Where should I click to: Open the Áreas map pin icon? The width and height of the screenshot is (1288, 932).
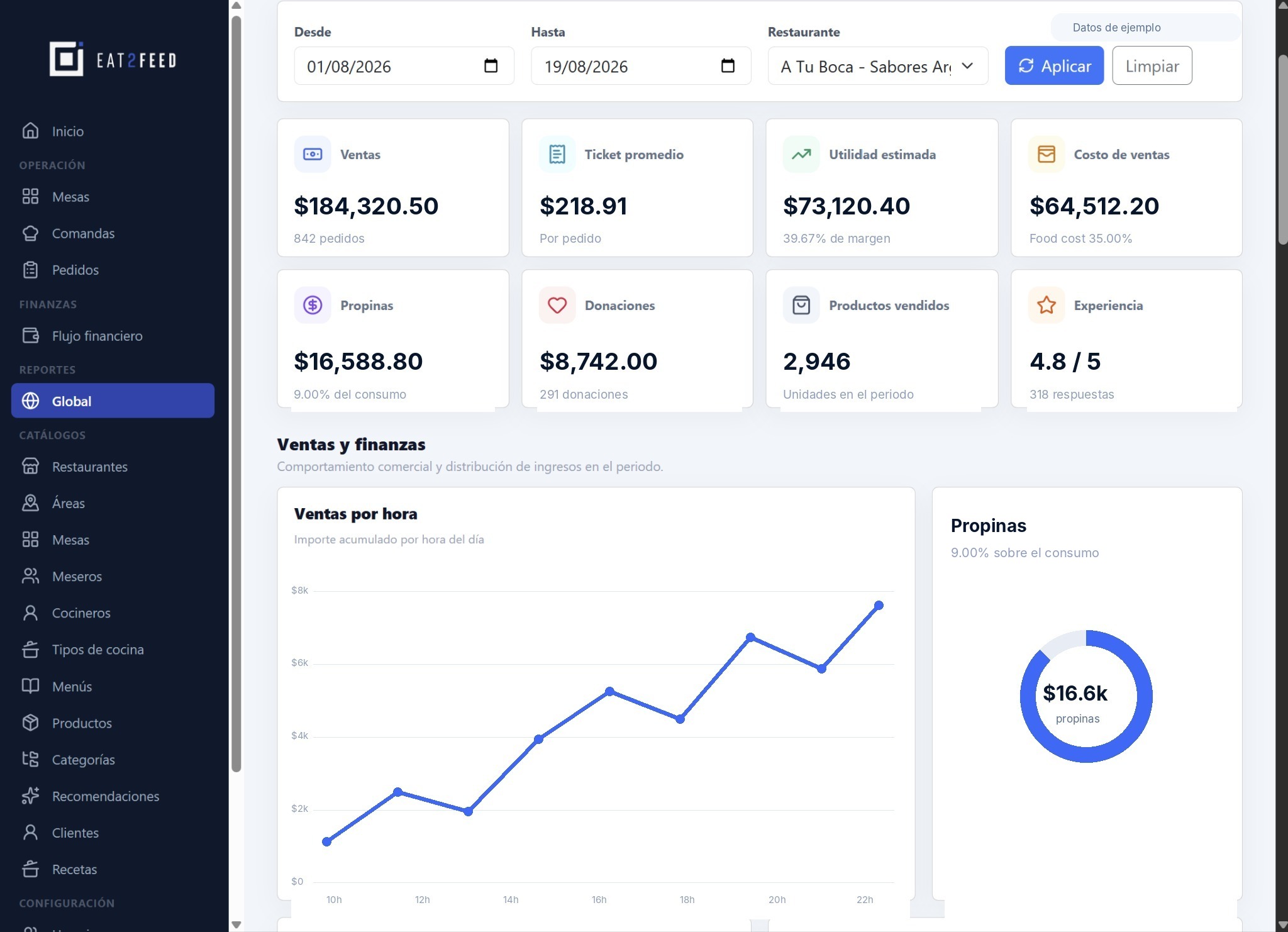[x=30, y=502]
